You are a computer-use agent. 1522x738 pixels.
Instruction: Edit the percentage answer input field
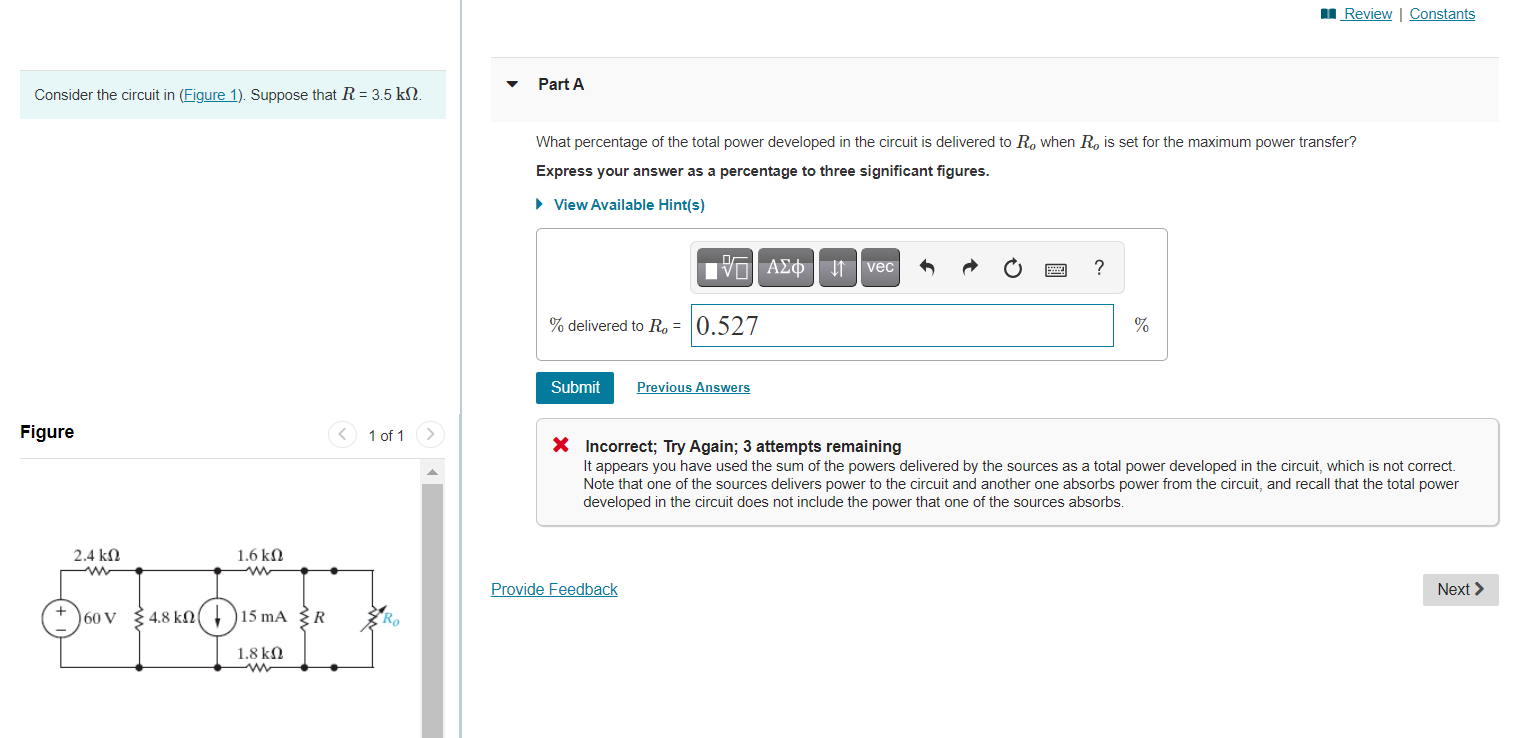point(901,325)
